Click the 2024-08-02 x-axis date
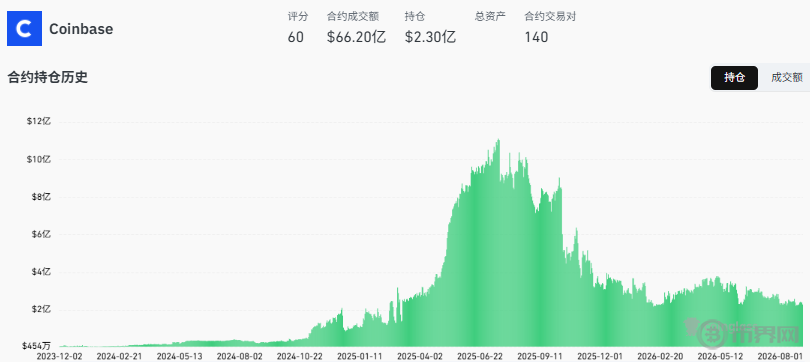This screenshot has height=362, width=810. point(239,356)
